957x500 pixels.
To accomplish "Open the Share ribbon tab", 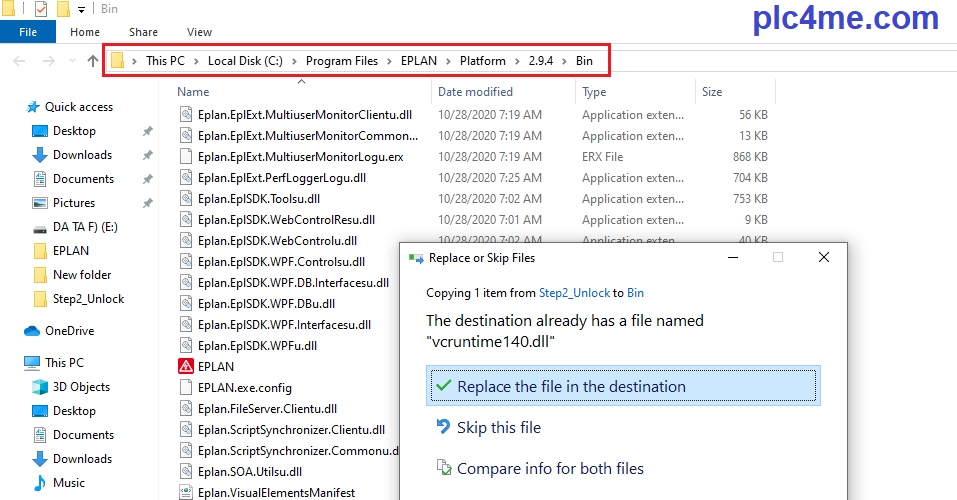I will 143,32.
